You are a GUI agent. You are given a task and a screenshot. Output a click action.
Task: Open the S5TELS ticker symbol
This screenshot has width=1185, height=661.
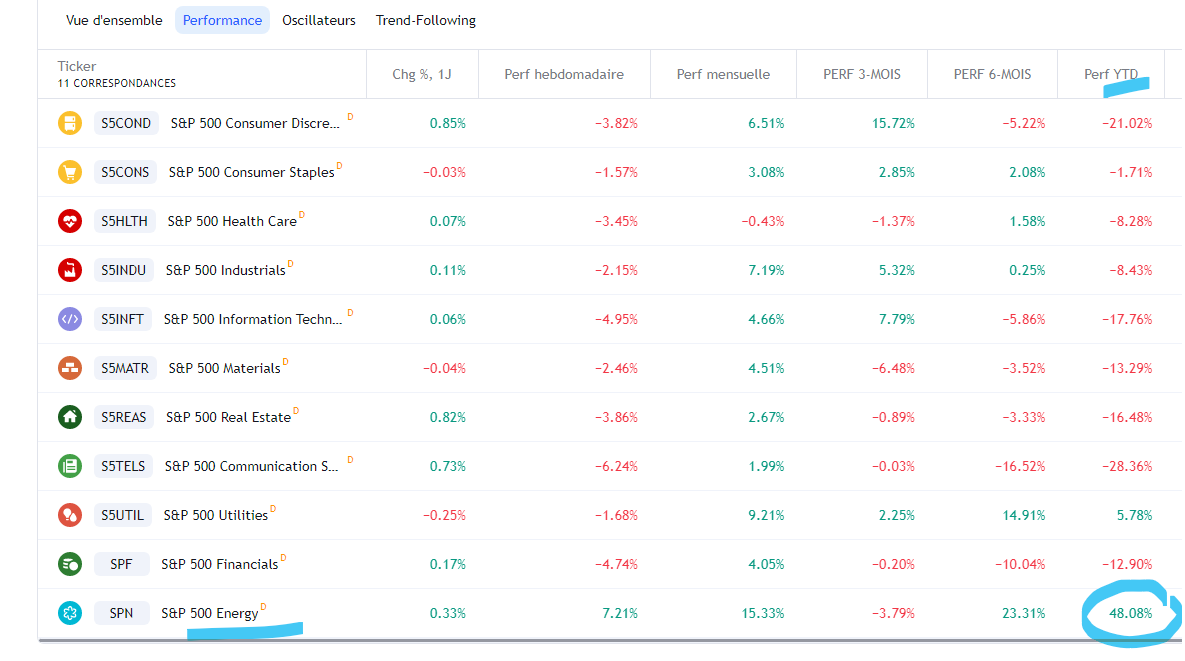[x=123, y=466]
